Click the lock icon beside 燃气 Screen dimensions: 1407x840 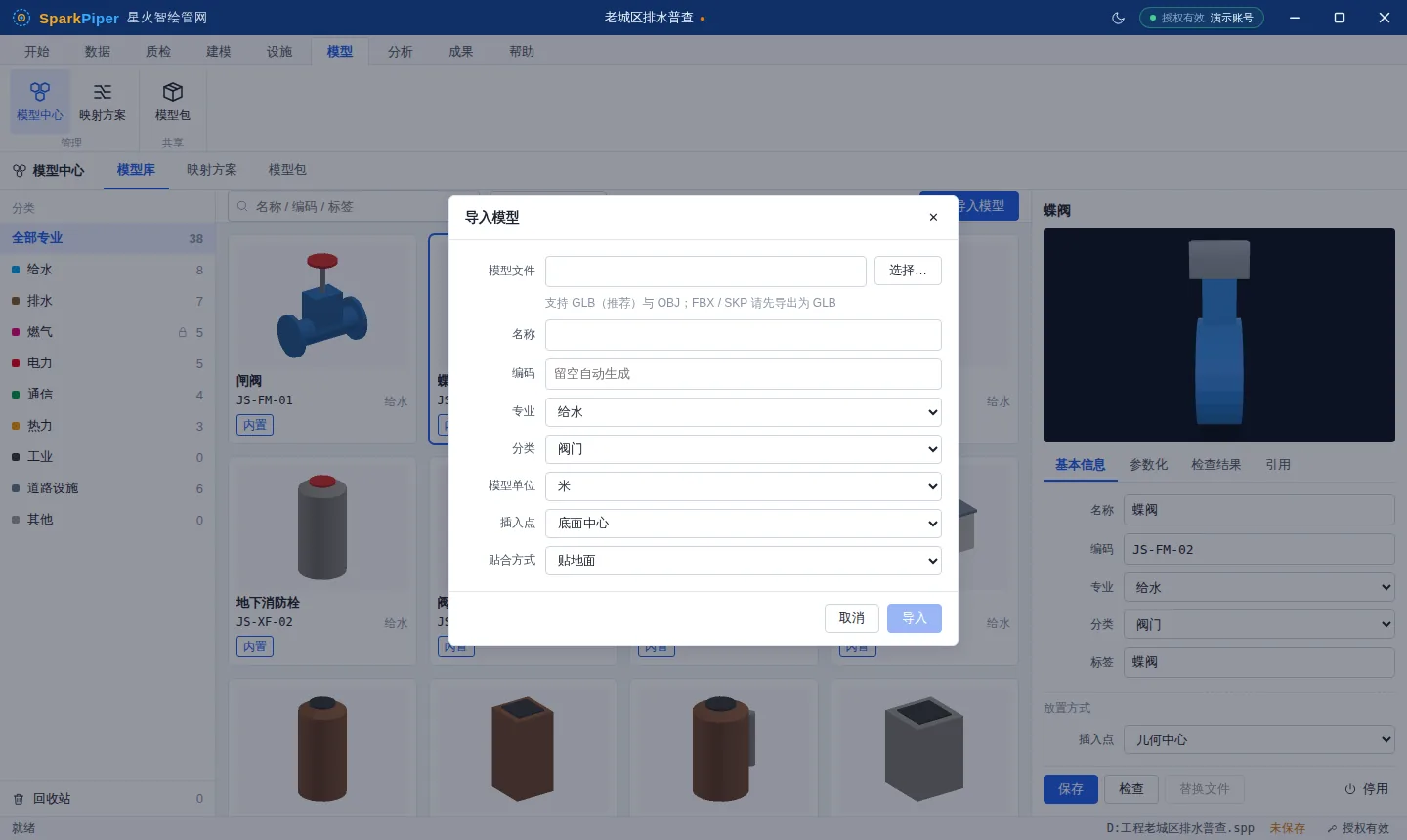(x=183, y=332)
